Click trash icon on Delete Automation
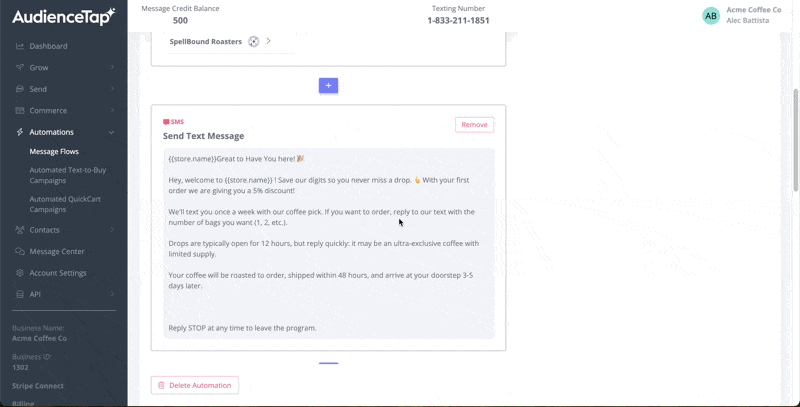This screenshot has width=800, height=407. [161, 385]
